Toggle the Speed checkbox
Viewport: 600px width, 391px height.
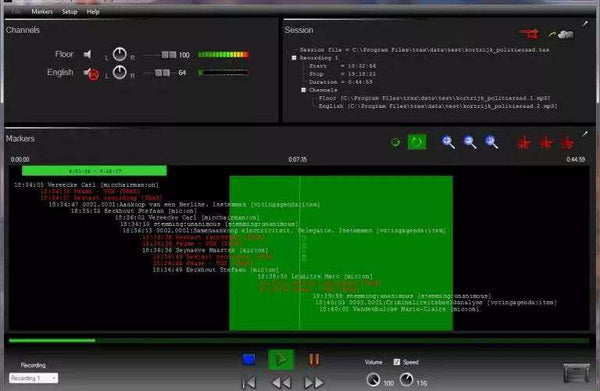pos(397,362)
